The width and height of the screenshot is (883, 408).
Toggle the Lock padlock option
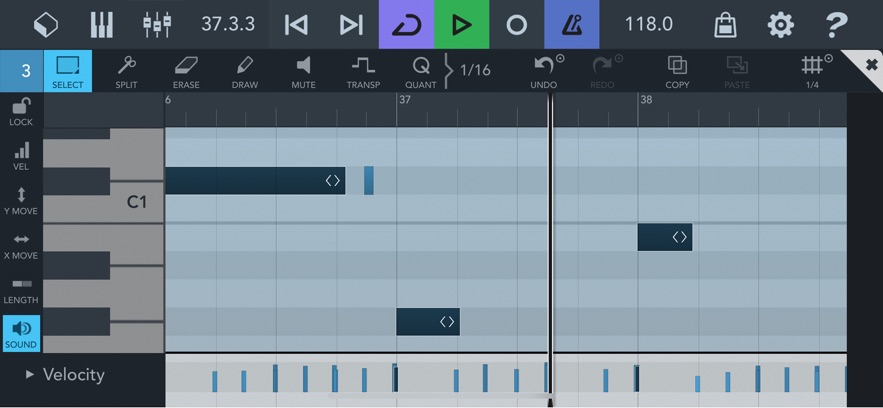point(21,111)
